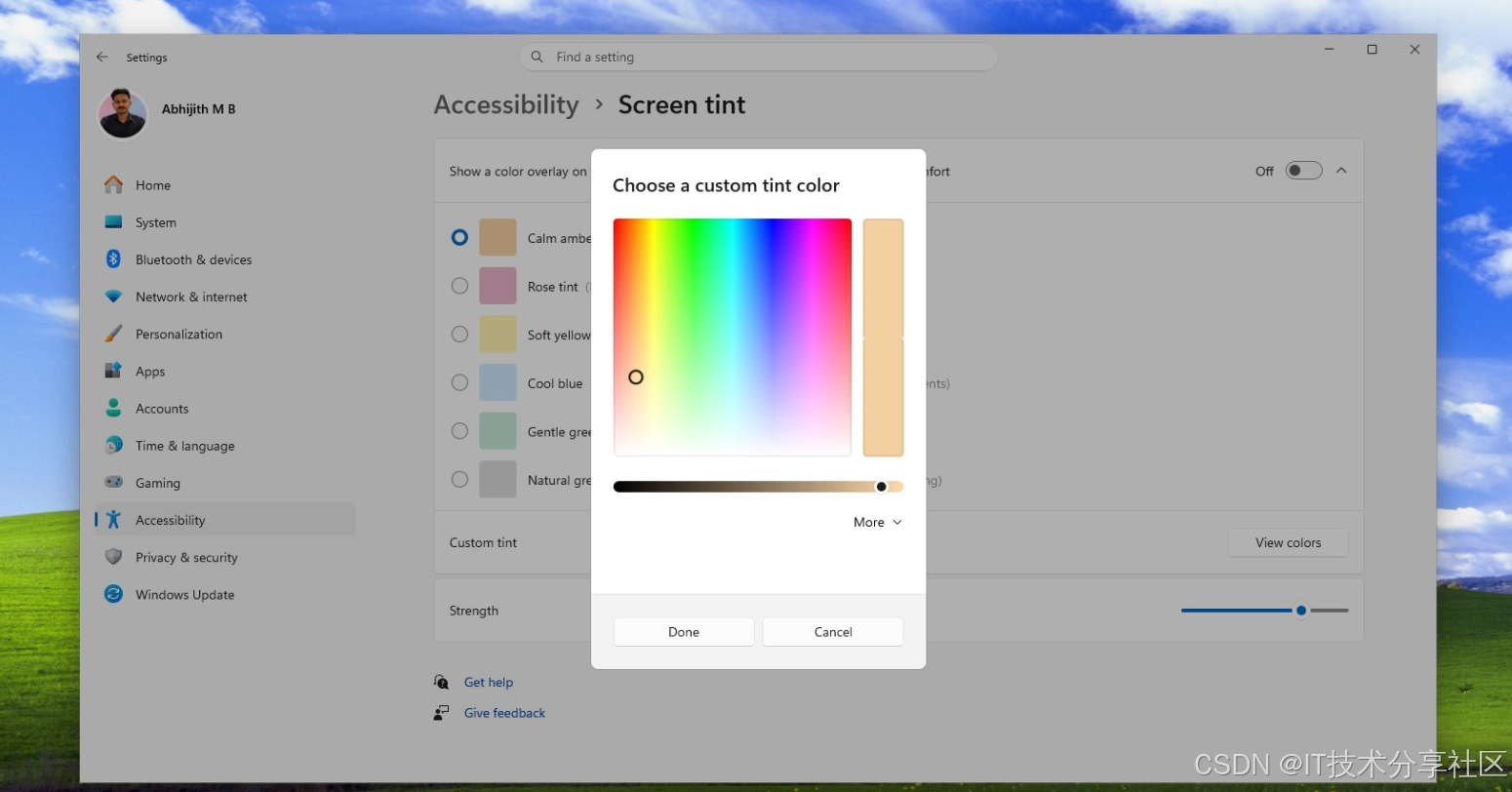Click the Custom tint label
The height and width of the screenshot is (792, 1512).
click(x=483, y=542)
